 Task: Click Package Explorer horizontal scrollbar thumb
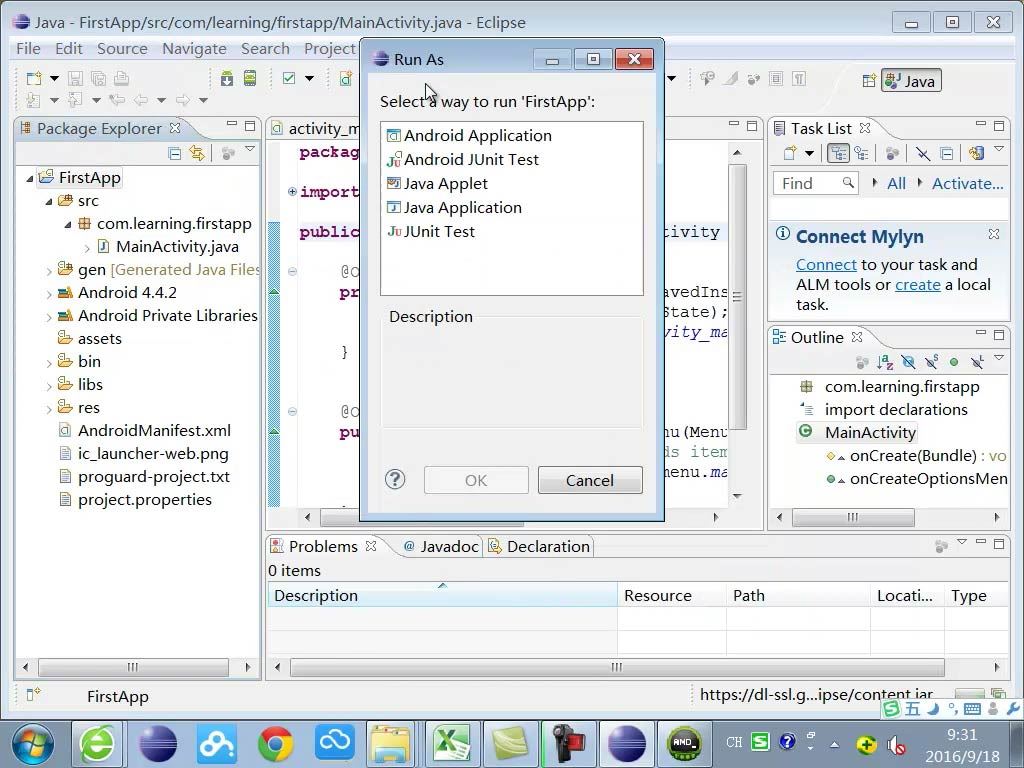pos(133,667)
